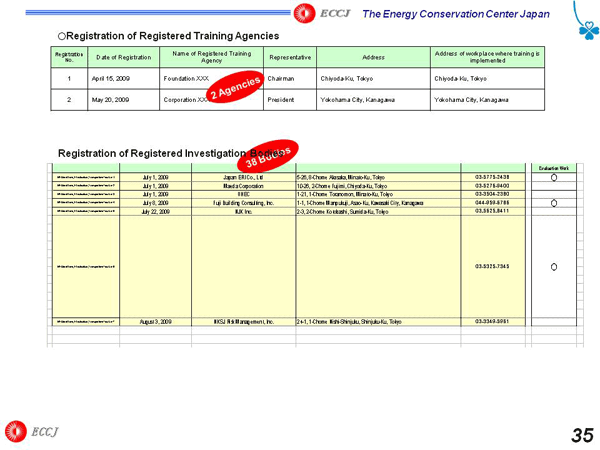600x450 pixels.
Task: Click the 'Corporation XXX' agency name
Action: 185,100
